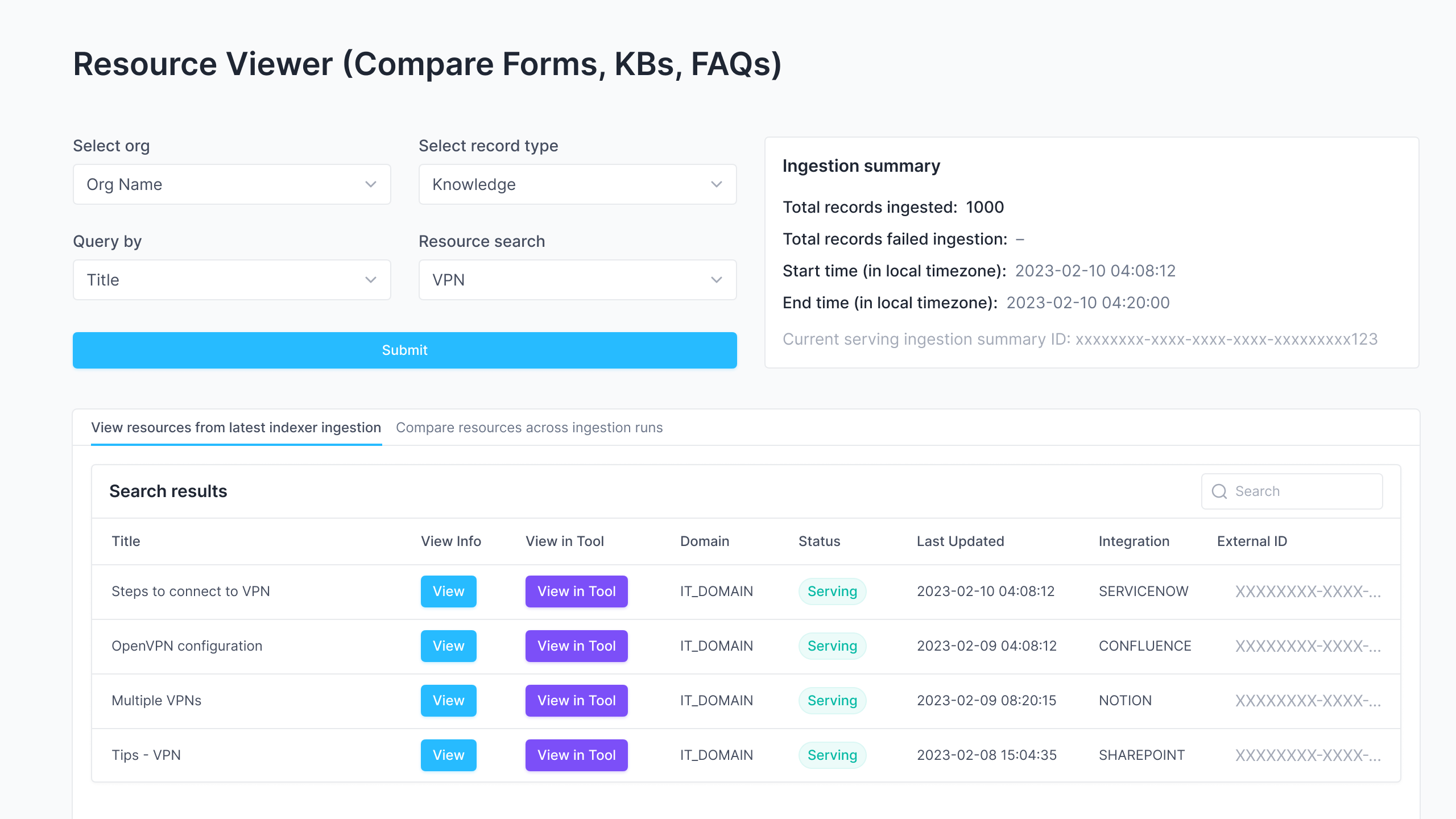The height and width of the screenshot is (819, 1456).
Task: Select "Org Name" in the Select org dropdown
Action: pyautogui.click(x=231, y=184)
